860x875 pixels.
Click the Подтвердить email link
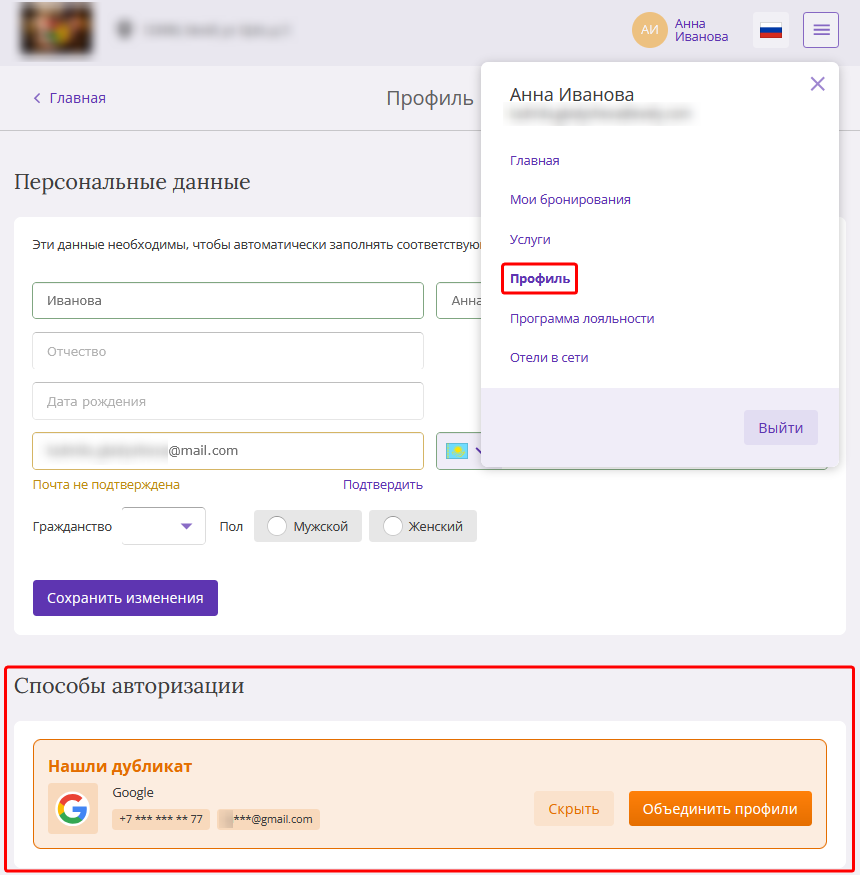(382, 484)
